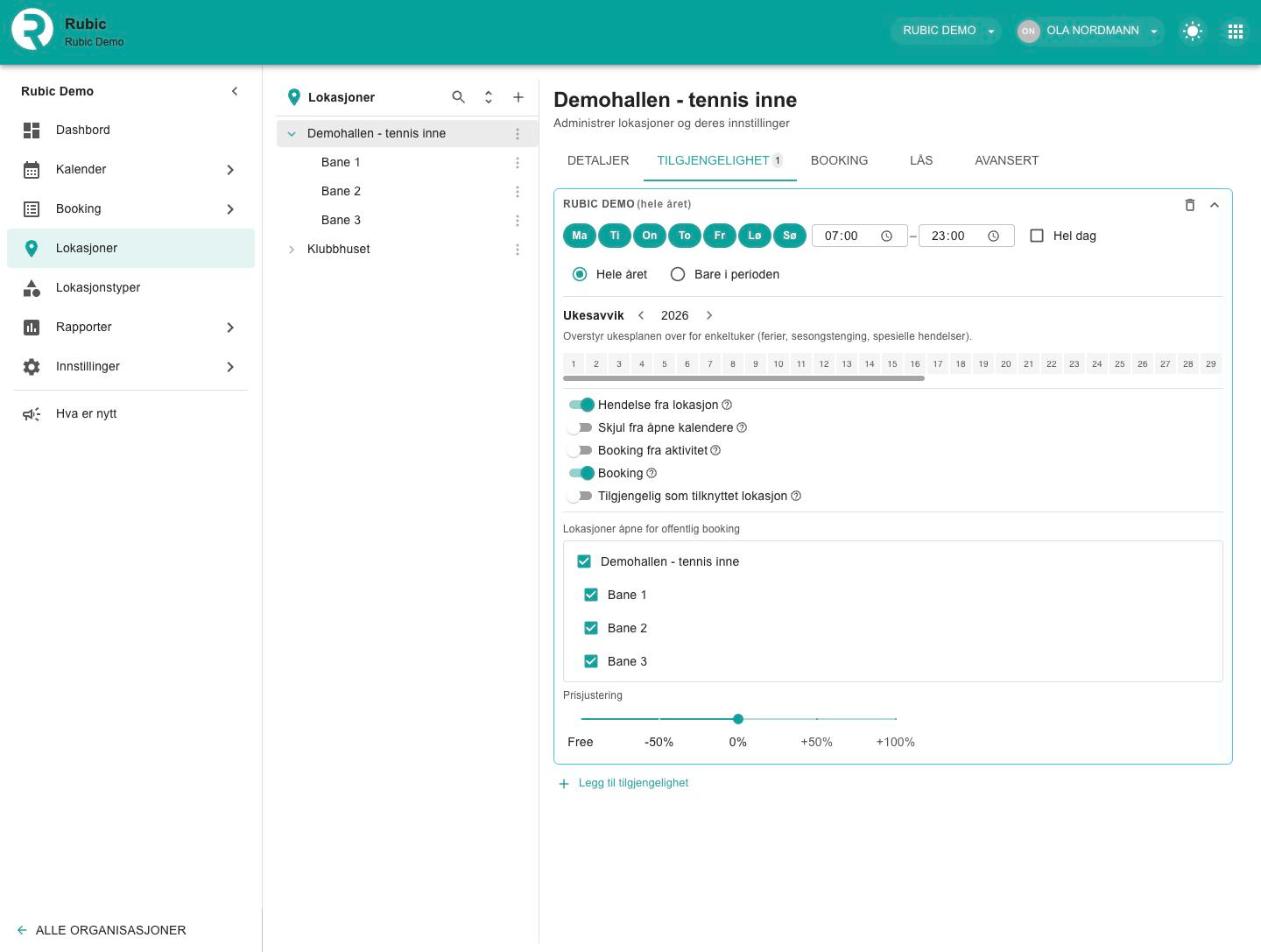This screenshot has height=952, width=1261.
Task: Set Prisjustering slider to Free
Action: coord(581,719)
